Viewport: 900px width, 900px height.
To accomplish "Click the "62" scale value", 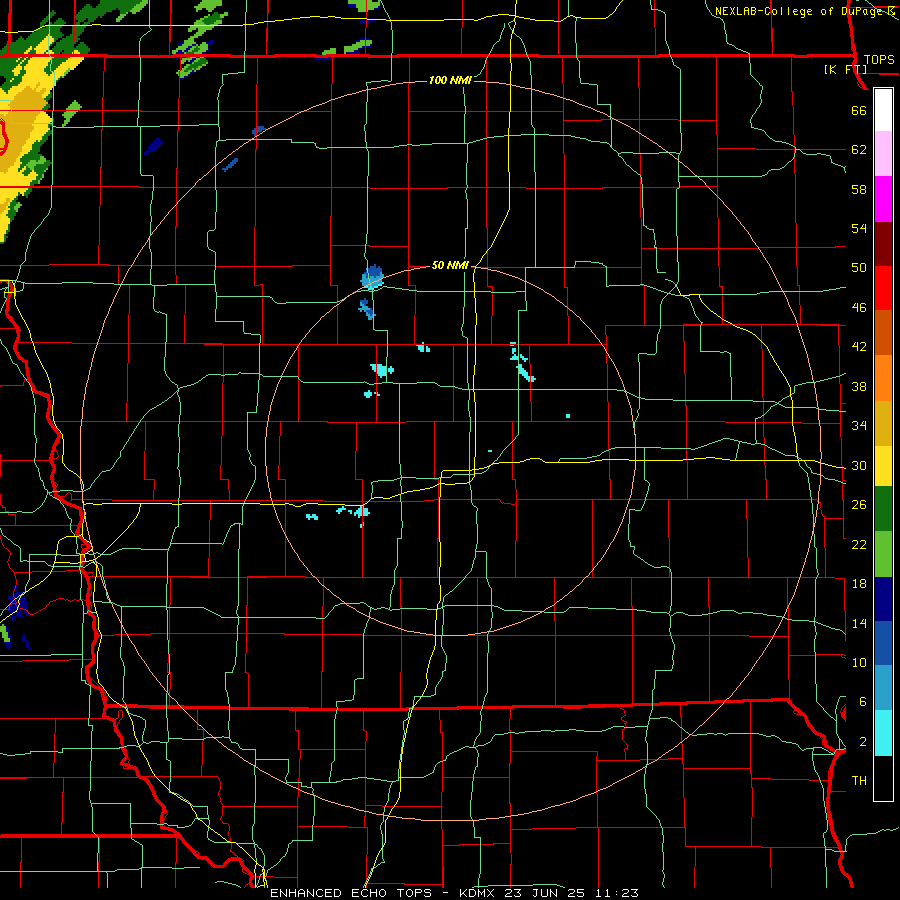I will 859,150.
